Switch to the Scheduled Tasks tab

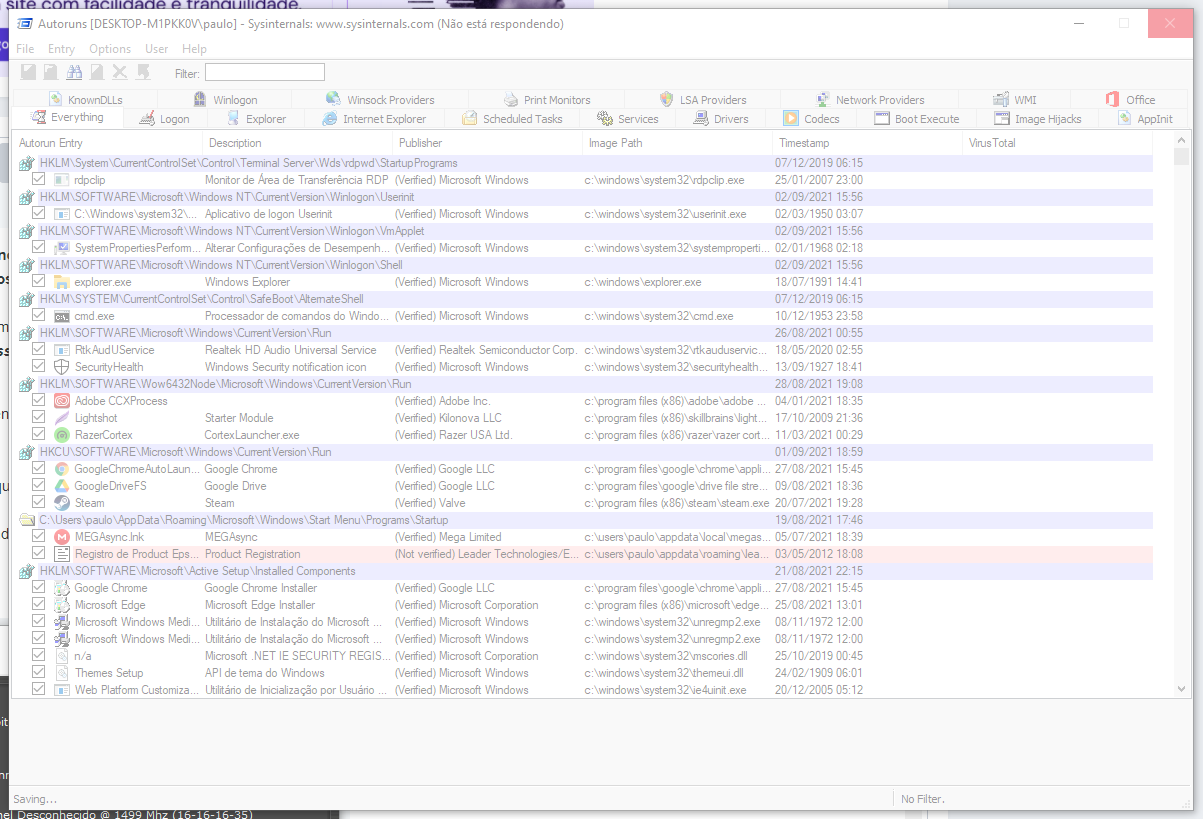point(512,119)
